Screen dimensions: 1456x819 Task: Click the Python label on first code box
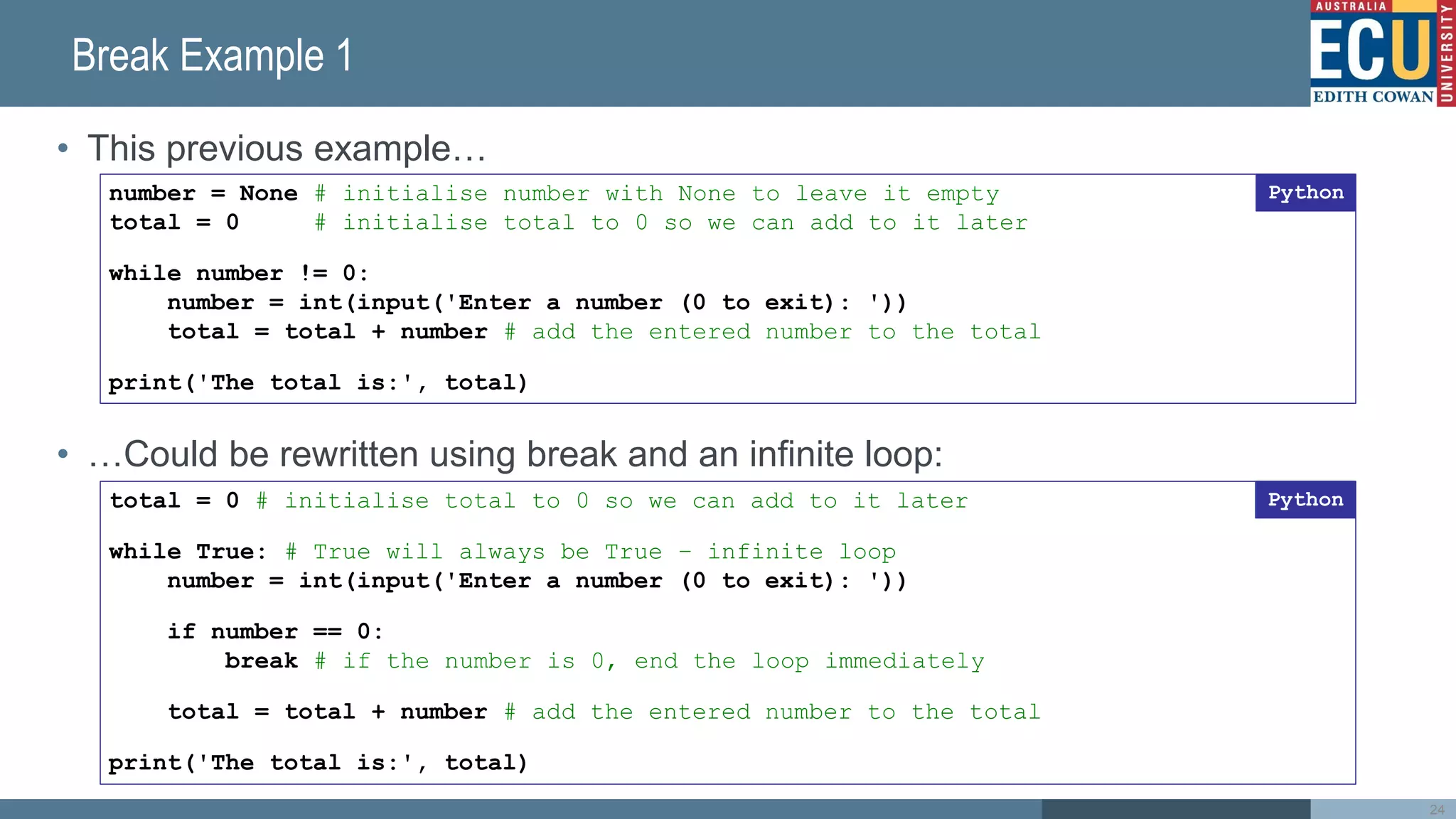[x=1305, y=193]
